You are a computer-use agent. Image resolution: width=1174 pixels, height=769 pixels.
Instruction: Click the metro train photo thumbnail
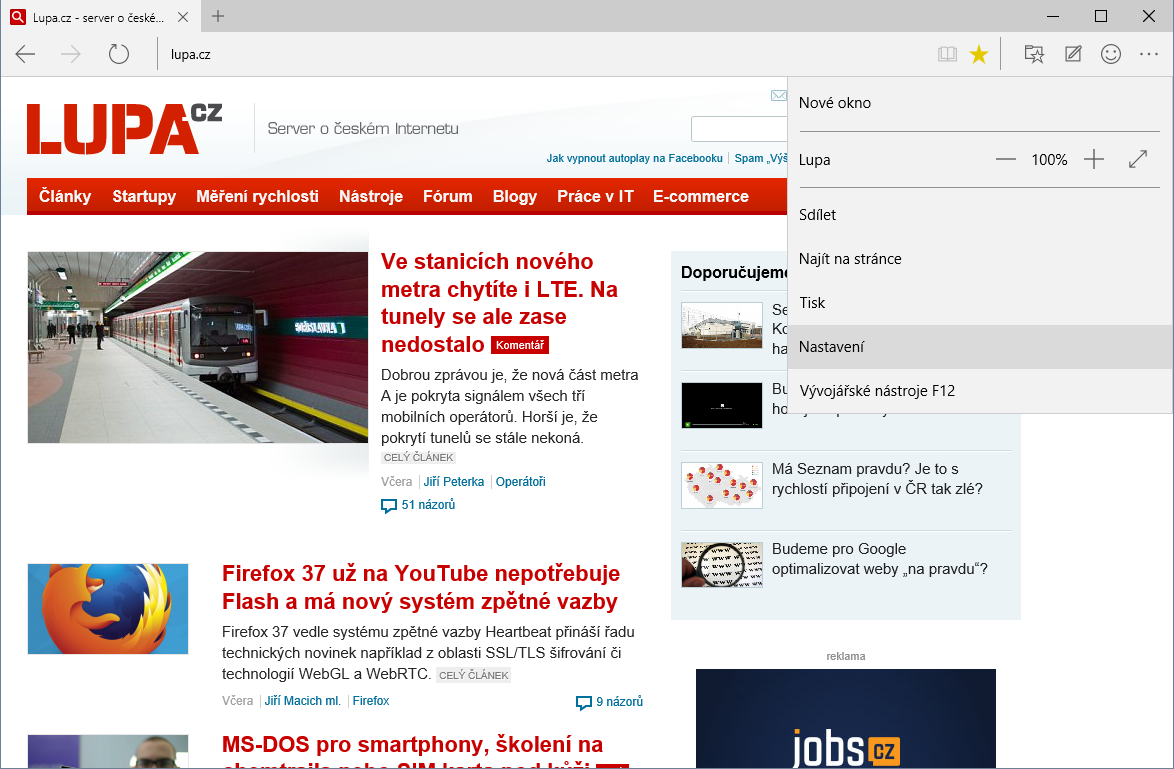pos(198,347)
